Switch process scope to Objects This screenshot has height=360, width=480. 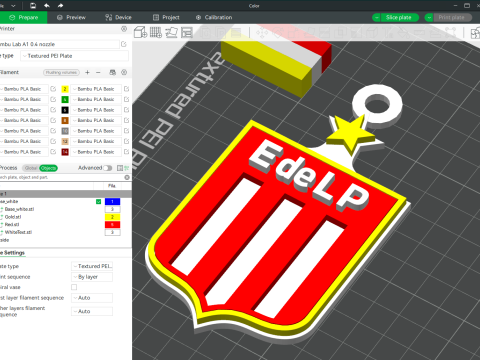coord(49,168)
